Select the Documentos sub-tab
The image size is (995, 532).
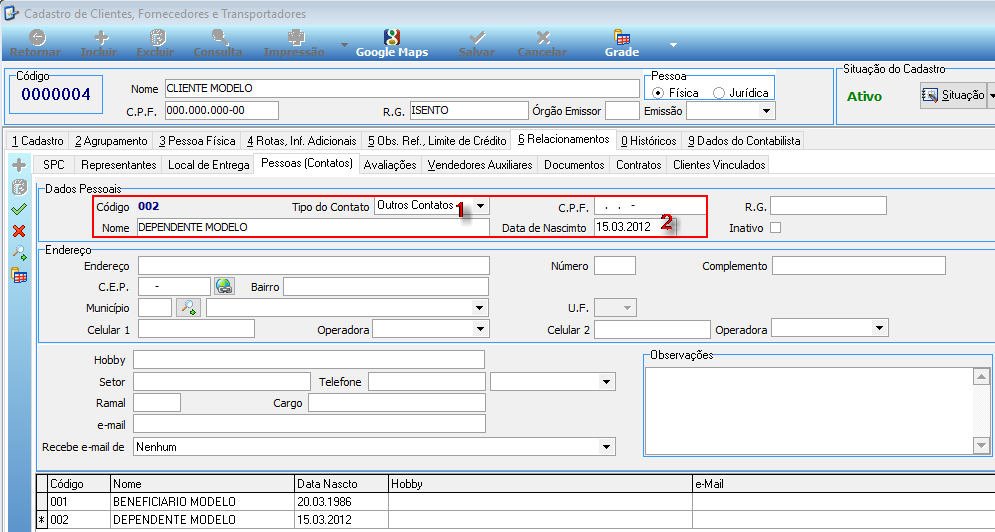[x=574, y=164]
